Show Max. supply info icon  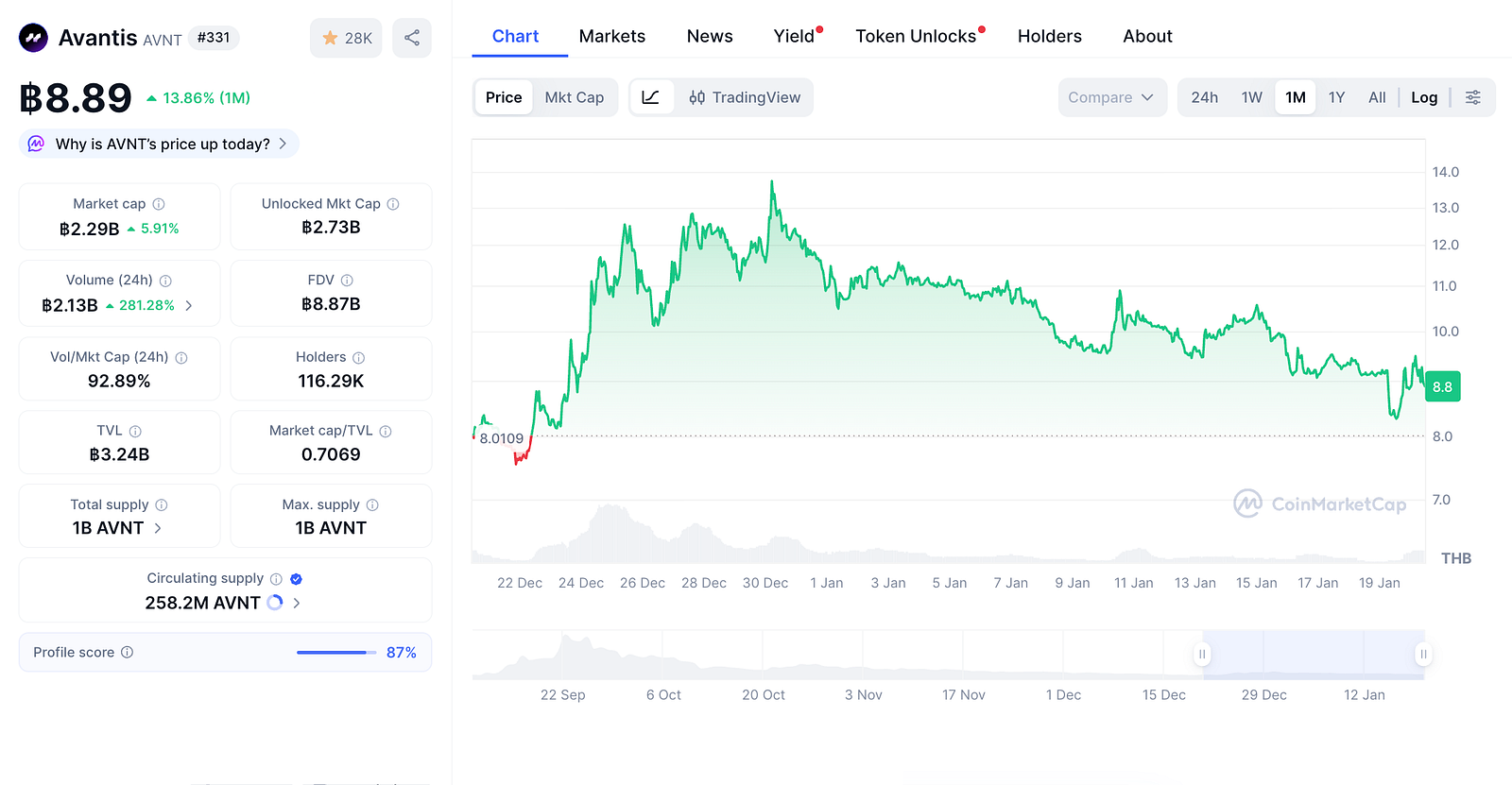372,505
